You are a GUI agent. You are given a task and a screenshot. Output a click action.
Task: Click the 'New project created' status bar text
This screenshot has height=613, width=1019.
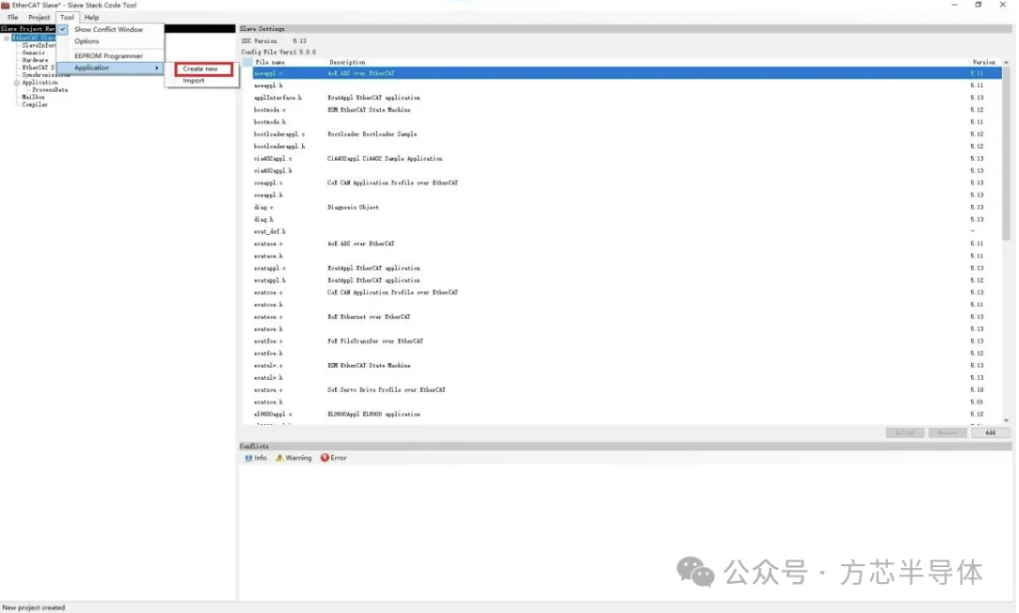coord(34,608)
